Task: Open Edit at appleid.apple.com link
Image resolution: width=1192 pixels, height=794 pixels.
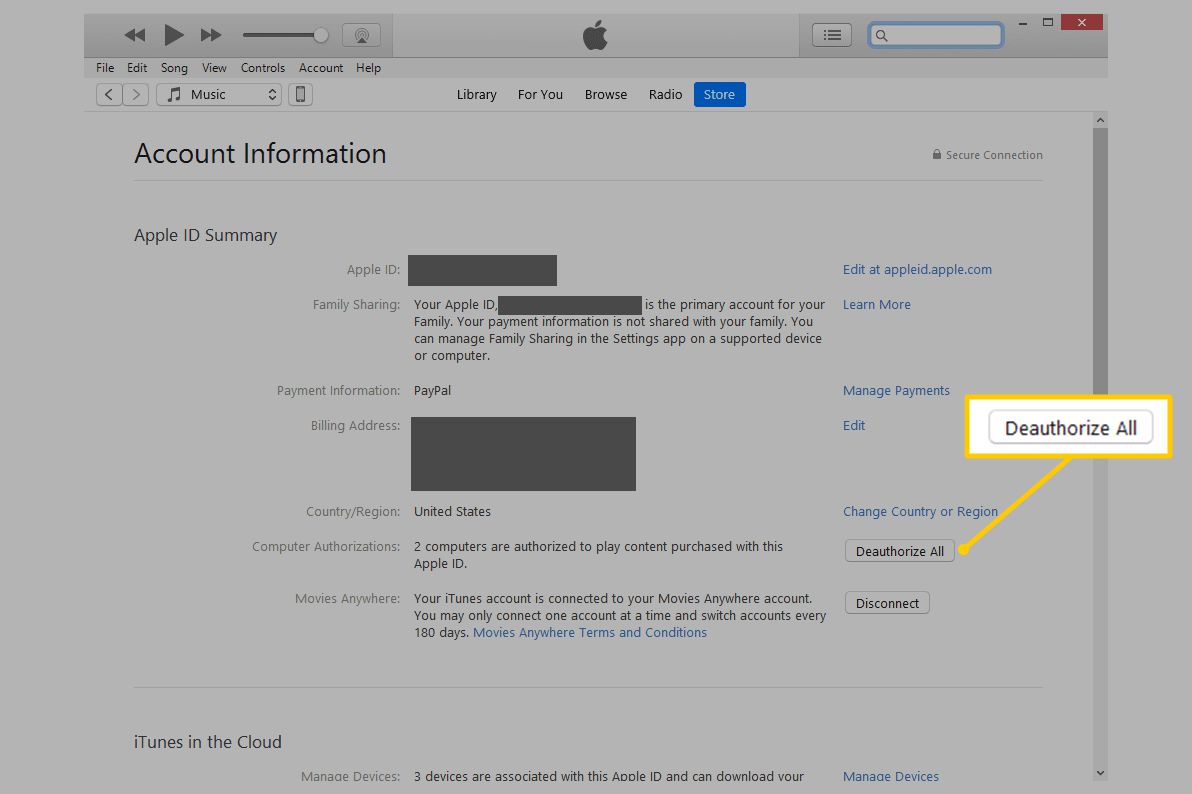Action: pyautogui.click(x=917, y=270)
